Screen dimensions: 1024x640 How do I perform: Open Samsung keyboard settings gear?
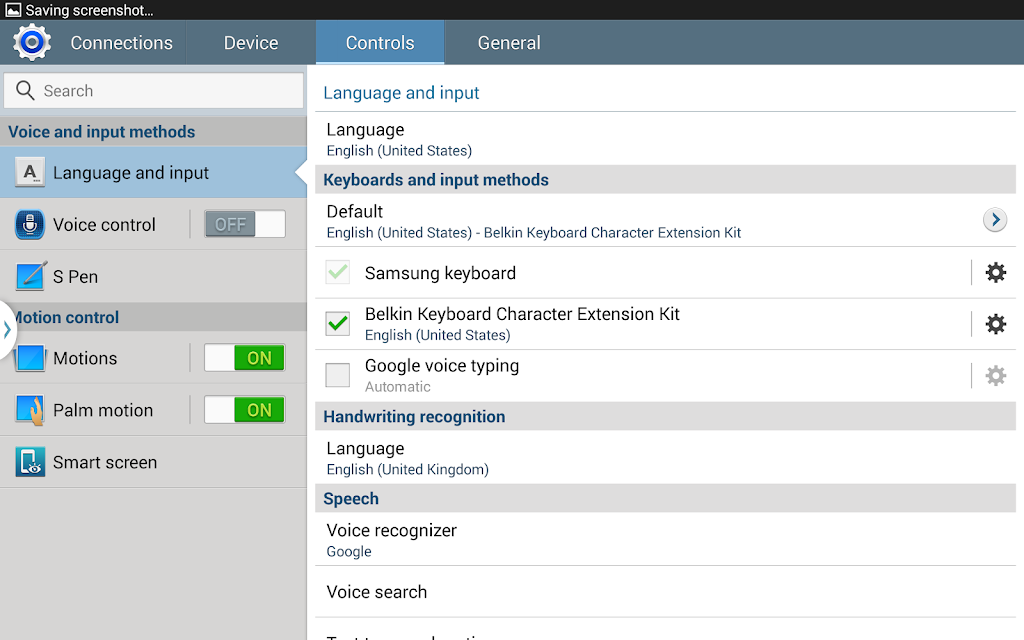coord(995,272)
